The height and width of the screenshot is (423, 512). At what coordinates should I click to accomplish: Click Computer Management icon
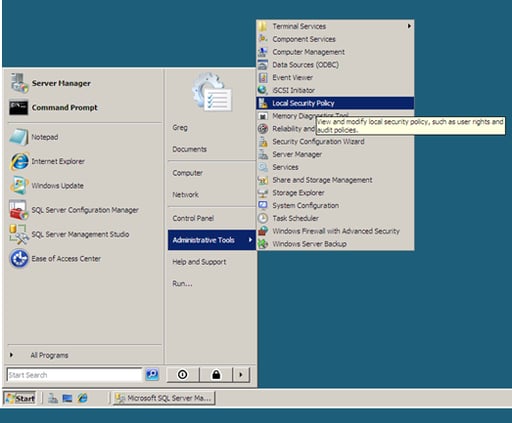(x=263, y=52)
